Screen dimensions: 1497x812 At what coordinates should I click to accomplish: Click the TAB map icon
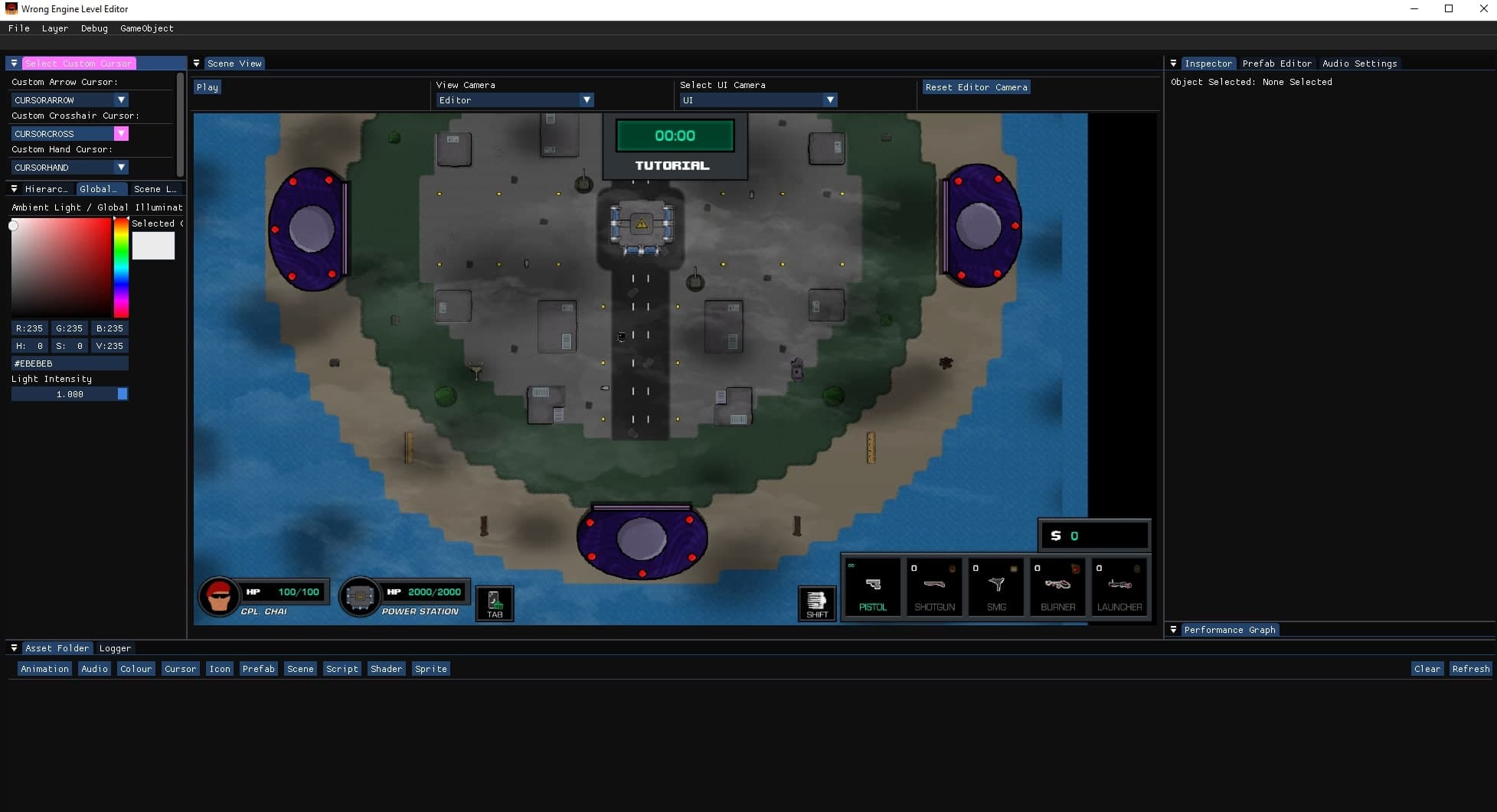pyautogui.click(x=495, y=604)
